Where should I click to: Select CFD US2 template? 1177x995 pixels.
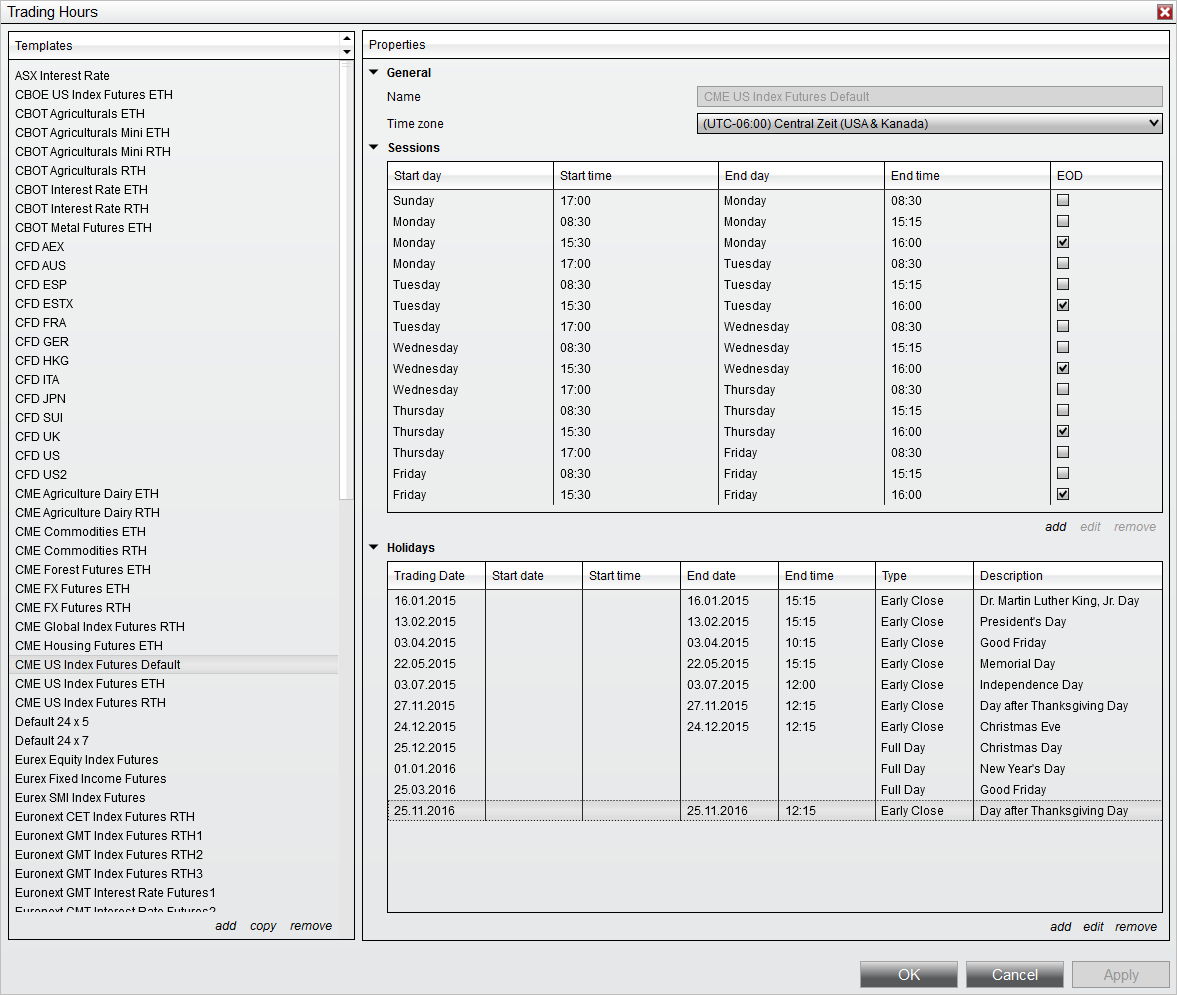(173, 474)
